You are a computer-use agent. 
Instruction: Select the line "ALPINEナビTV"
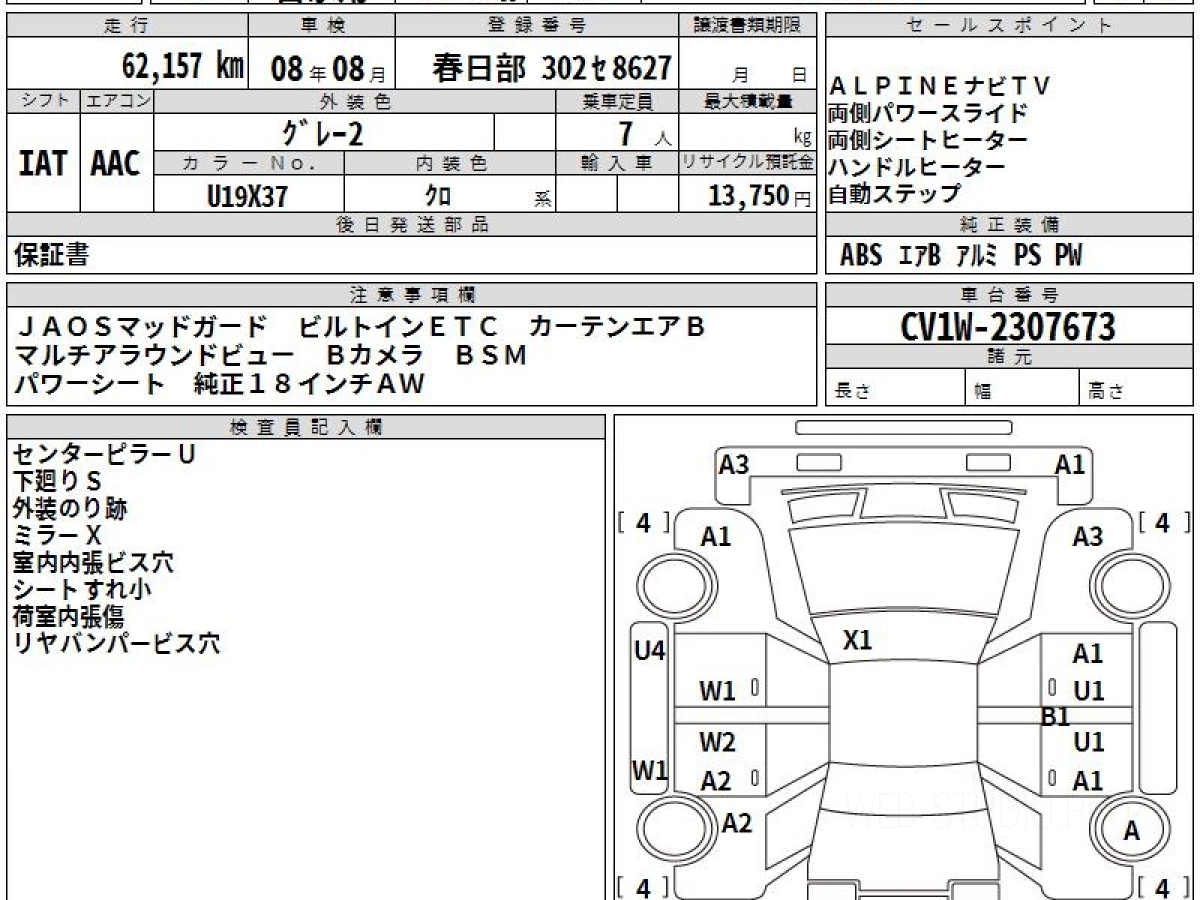pyautogui.click(x=939, y=87)
